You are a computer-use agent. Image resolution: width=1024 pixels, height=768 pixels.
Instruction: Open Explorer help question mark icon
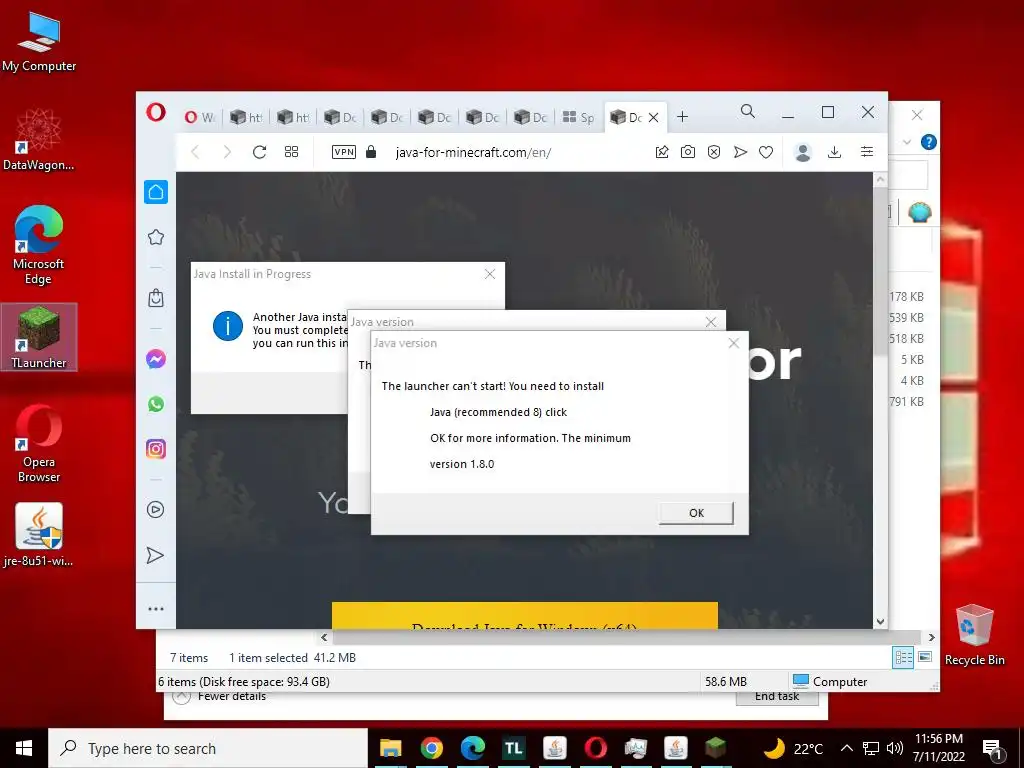[x=928, y=142]
